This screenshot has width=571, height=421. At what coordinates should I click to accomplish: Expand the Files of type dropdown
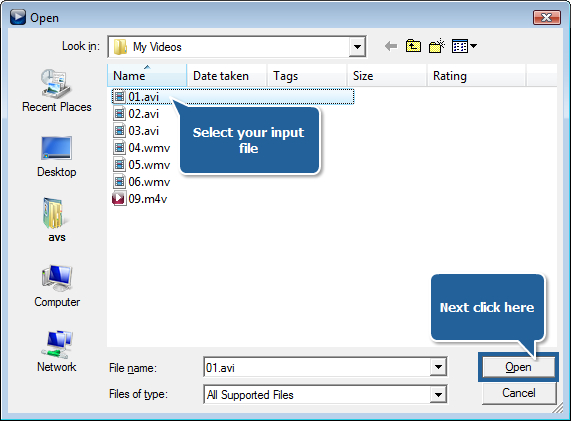tap(438, 394)
